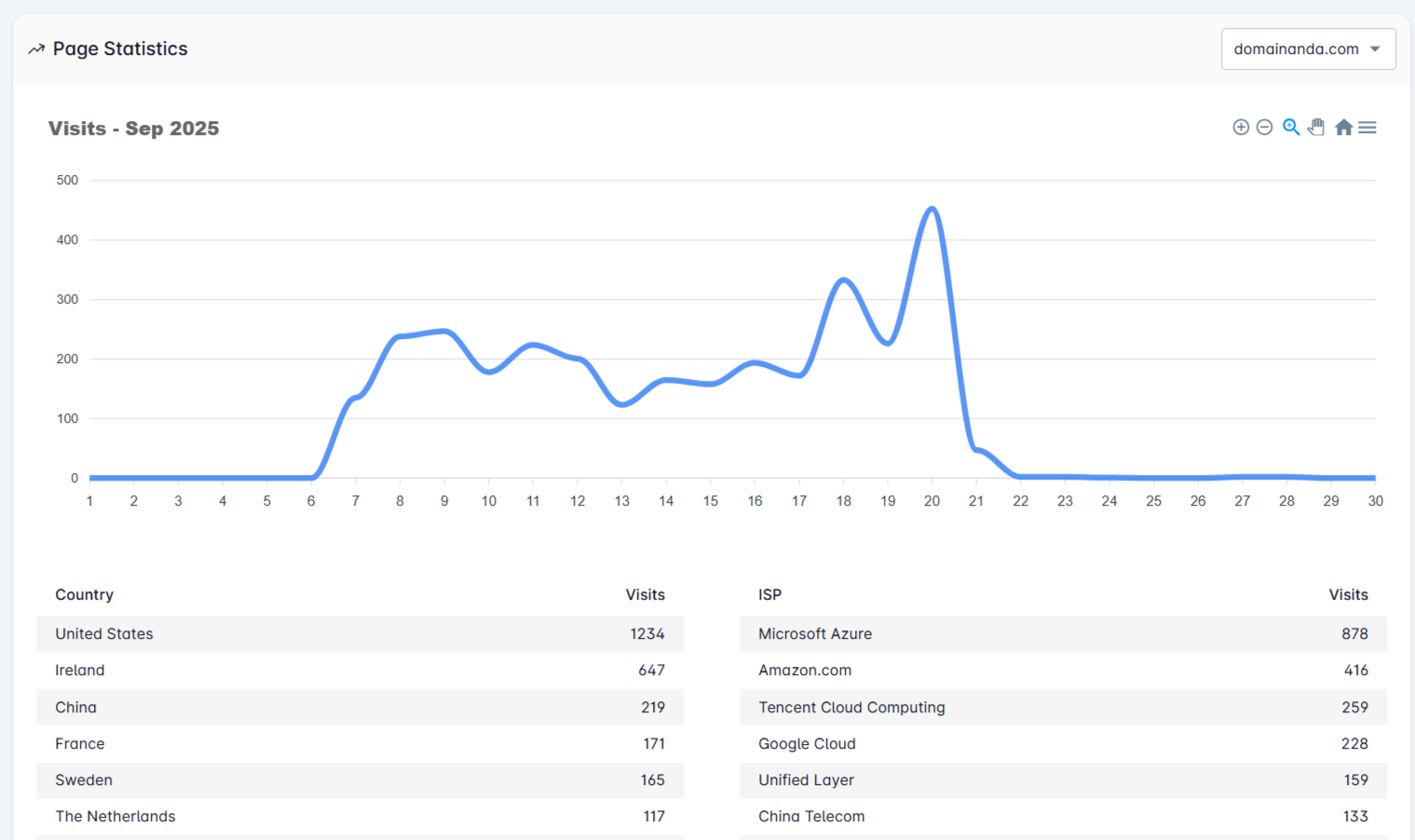Screen dimensions: 1415x840
Task: Reset chart zoom with home icon
Action: point(1343,128)
